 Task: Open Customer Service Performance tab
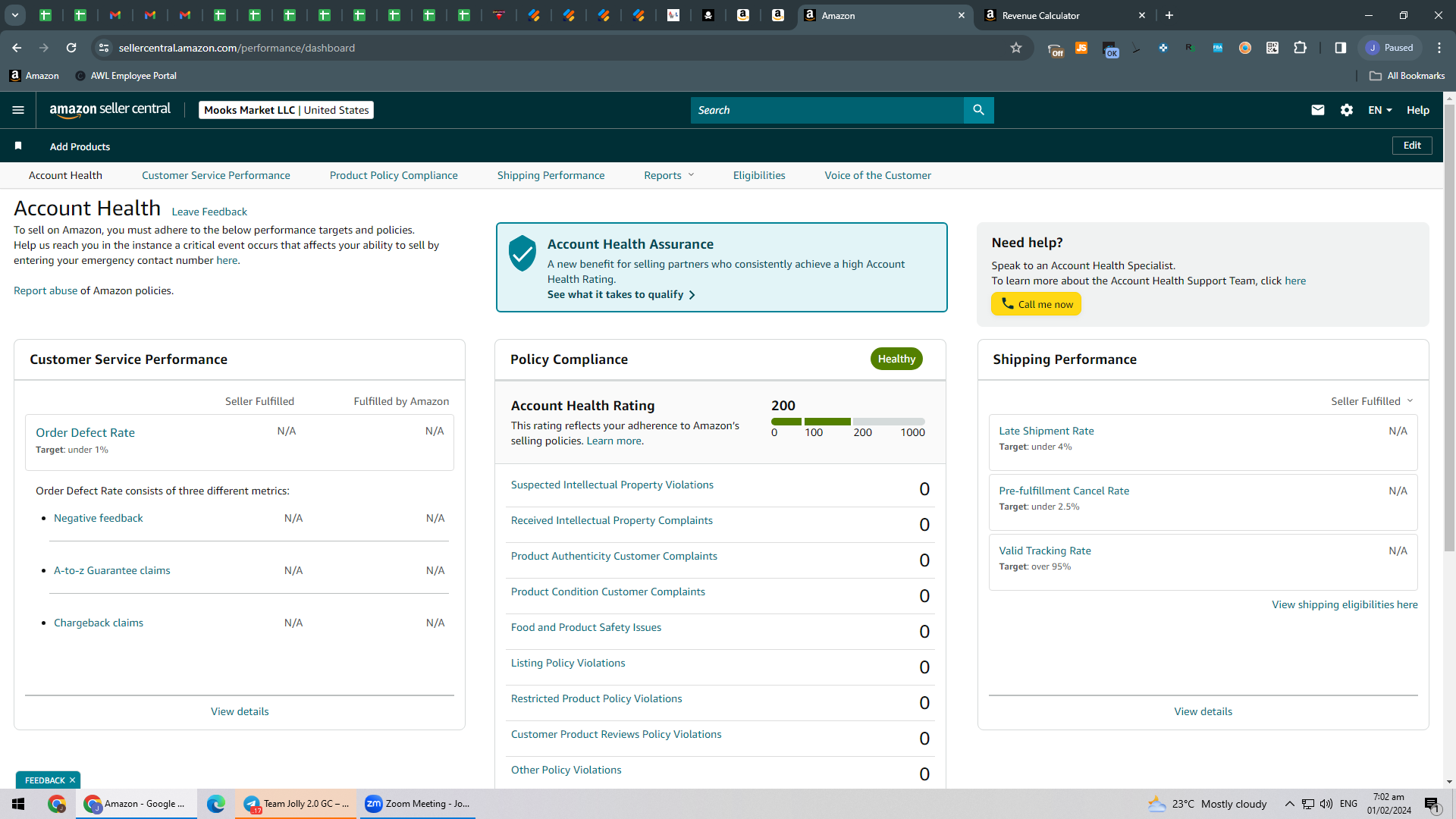click(216, 175)
